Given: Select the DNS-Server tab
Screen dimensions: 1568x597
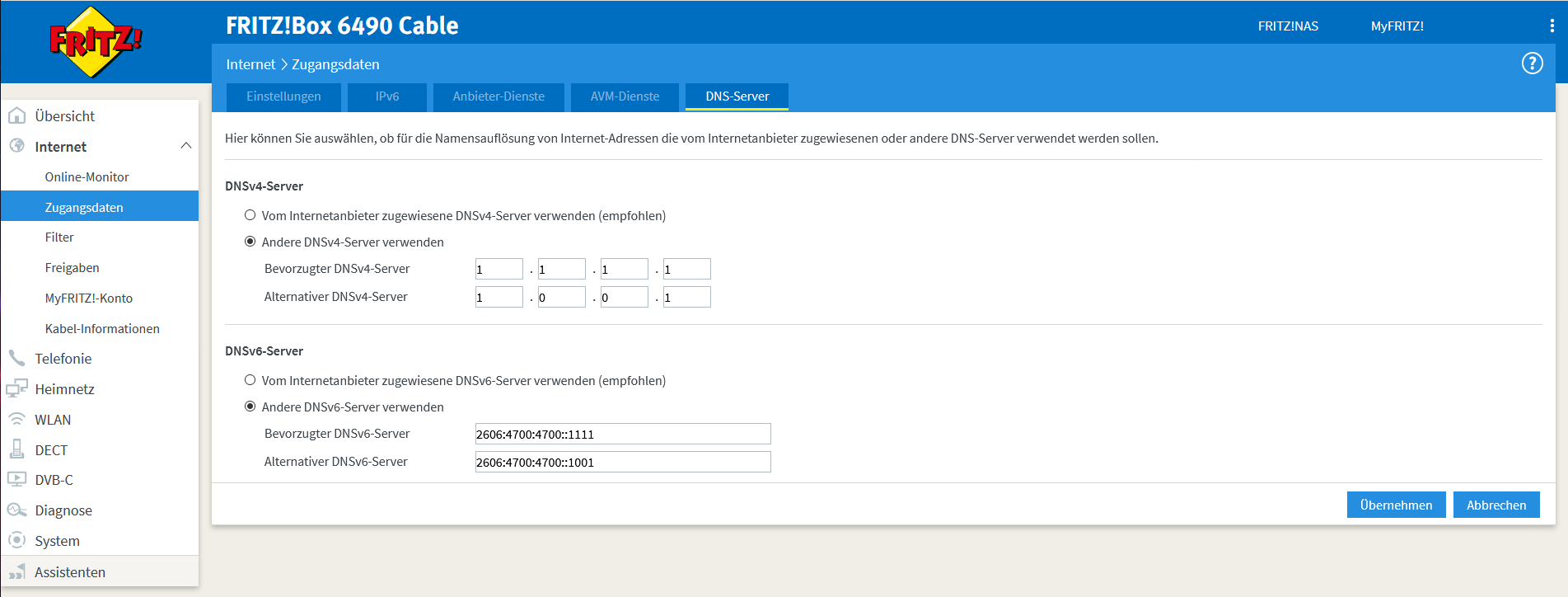Looking at the screenshot, I should pos(737,96).
